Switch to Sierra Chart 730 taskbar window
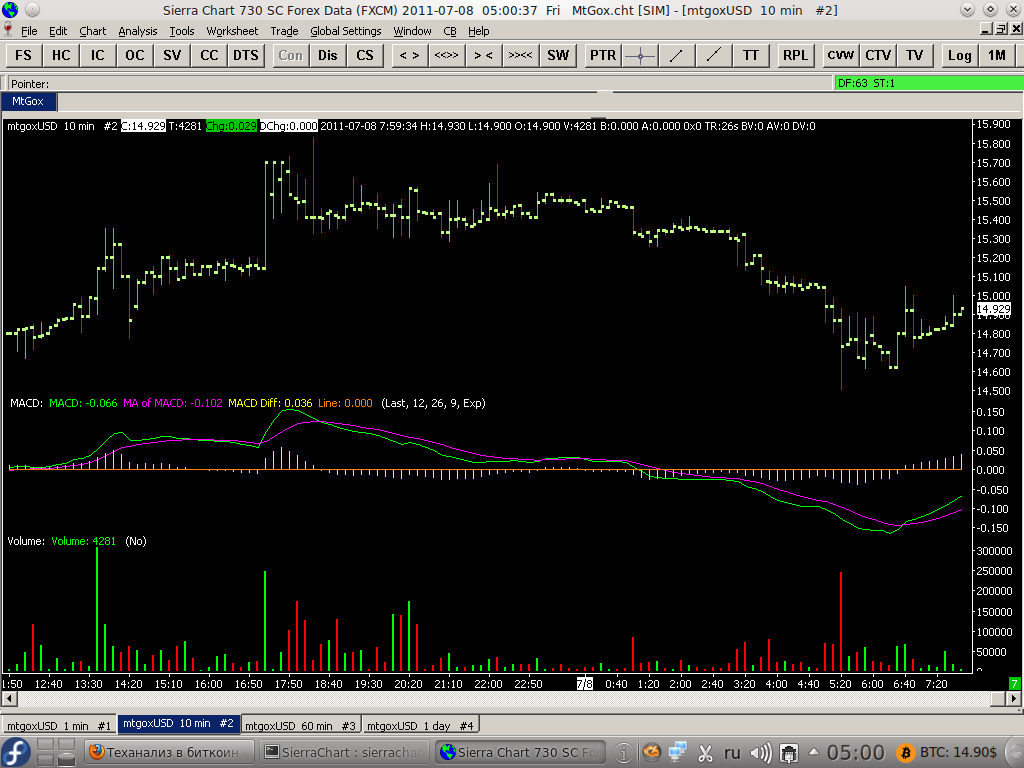 pos(520,752)
